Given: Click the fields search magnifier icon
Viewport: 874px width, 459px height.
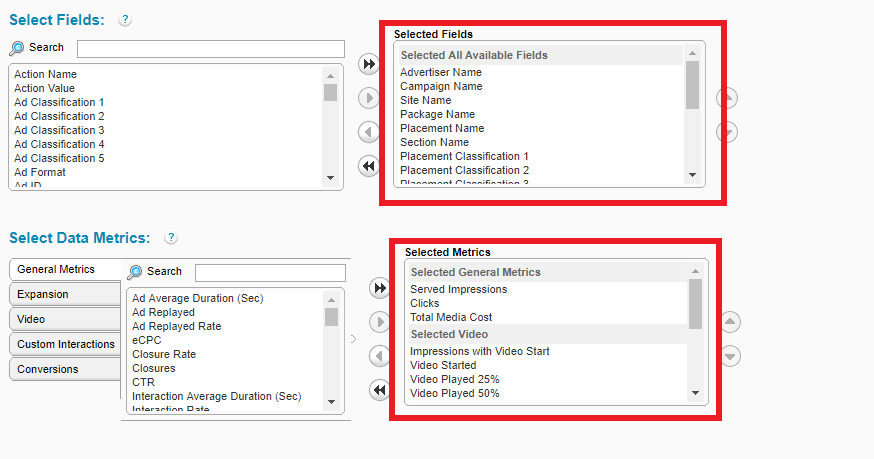Looking at the screenshot, I should pos(17,48).
